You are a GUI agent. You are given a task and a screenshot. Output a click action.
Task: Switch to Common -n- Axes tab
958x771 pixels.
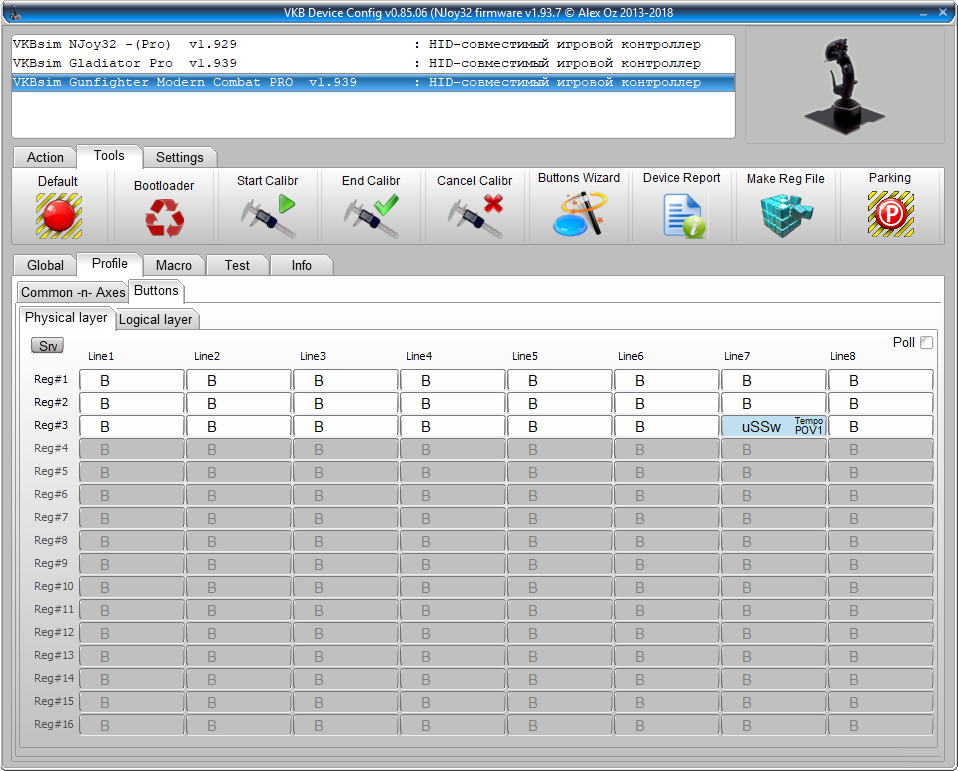point(73,292)
